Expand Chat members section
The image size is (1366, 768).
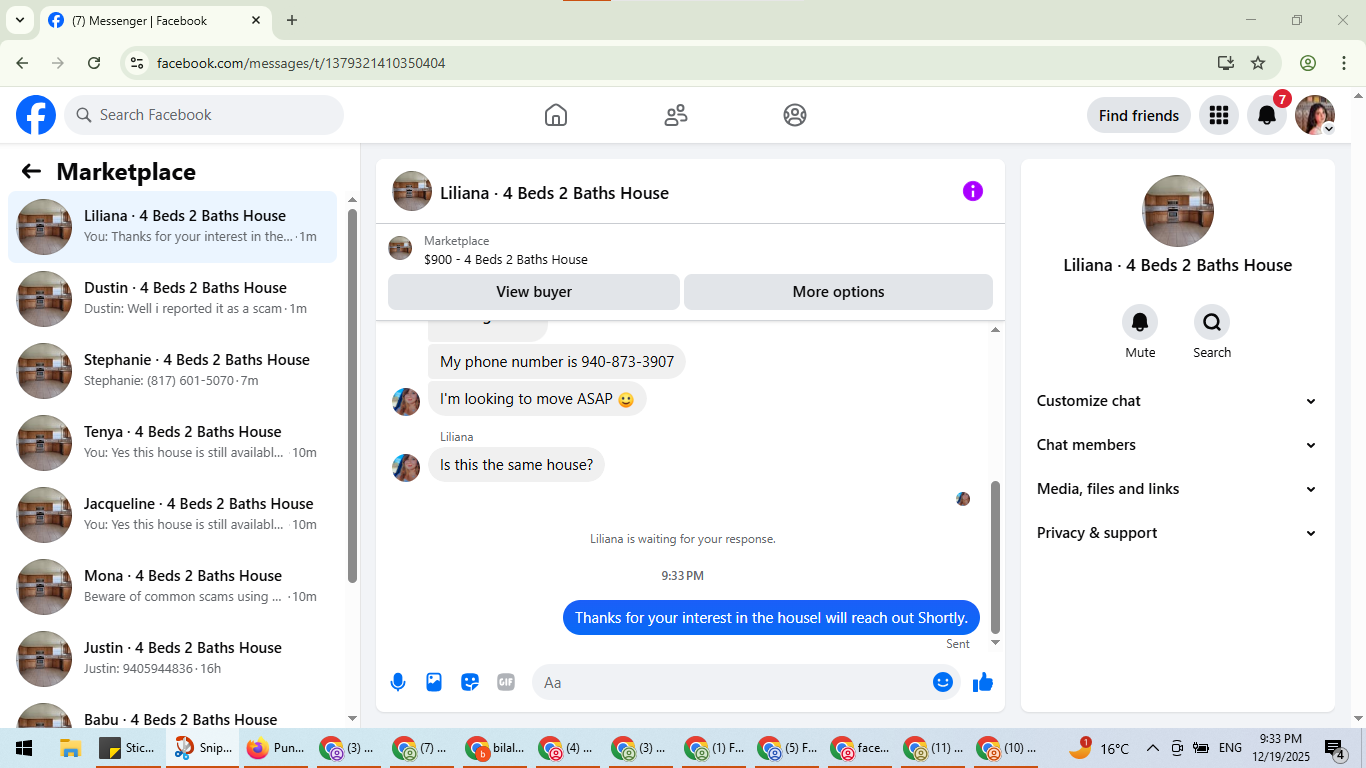(1177, 445)
